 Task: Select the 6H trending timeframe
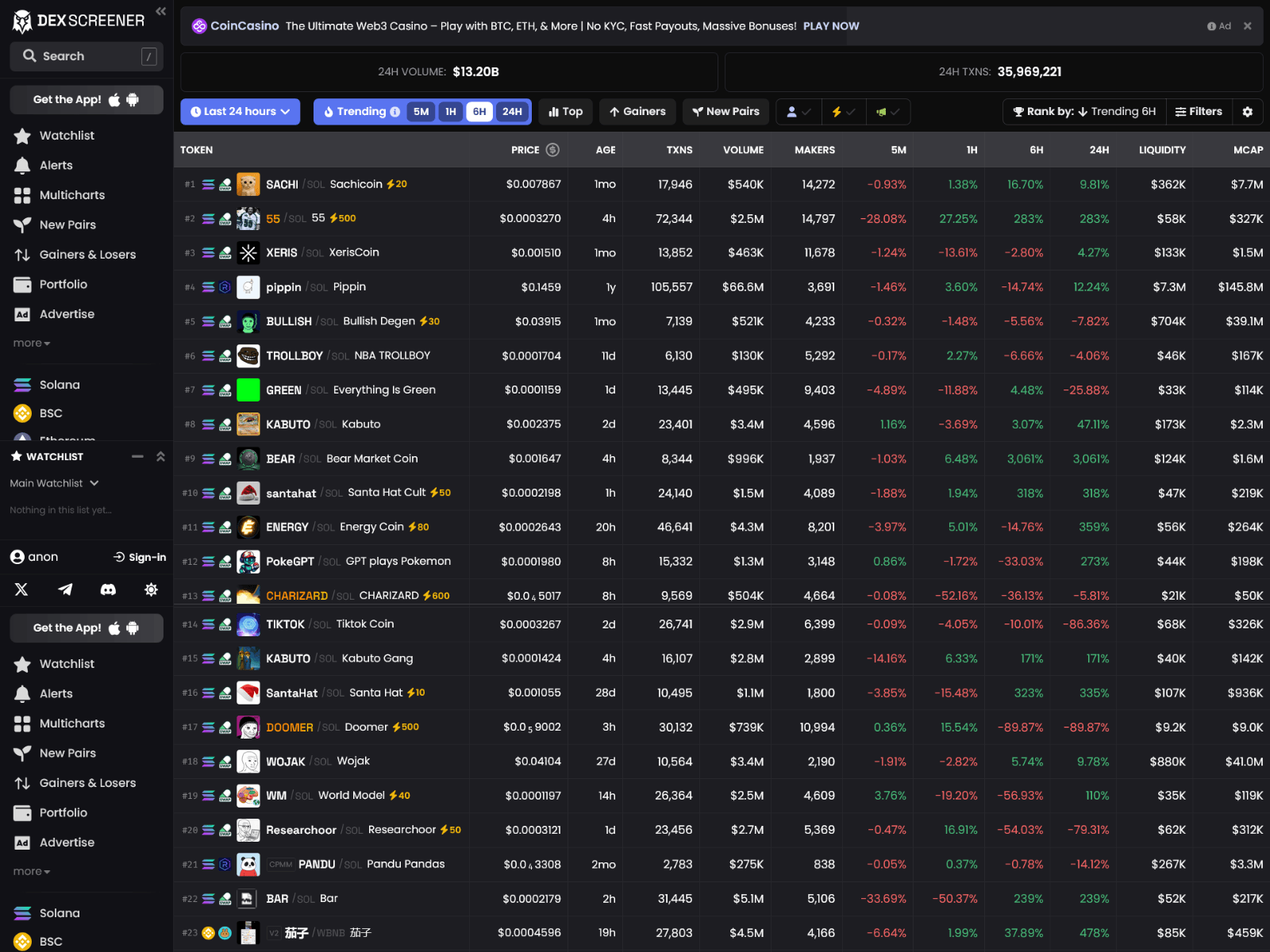coord(479,112)
